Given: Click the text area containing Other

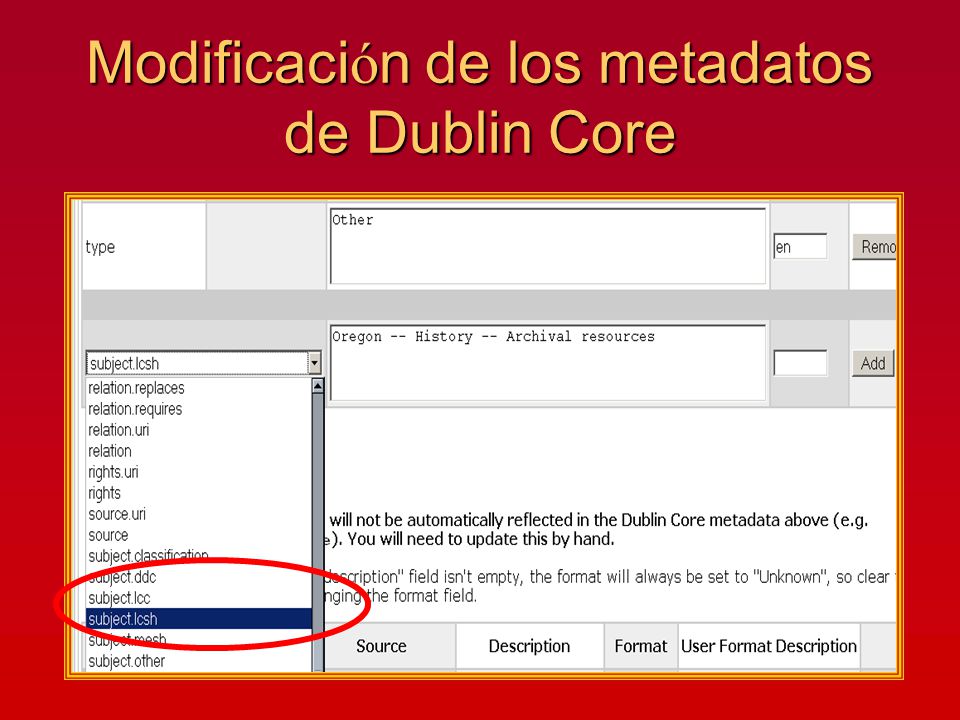Looking at the screenshot, I should [x=548, y=246].
